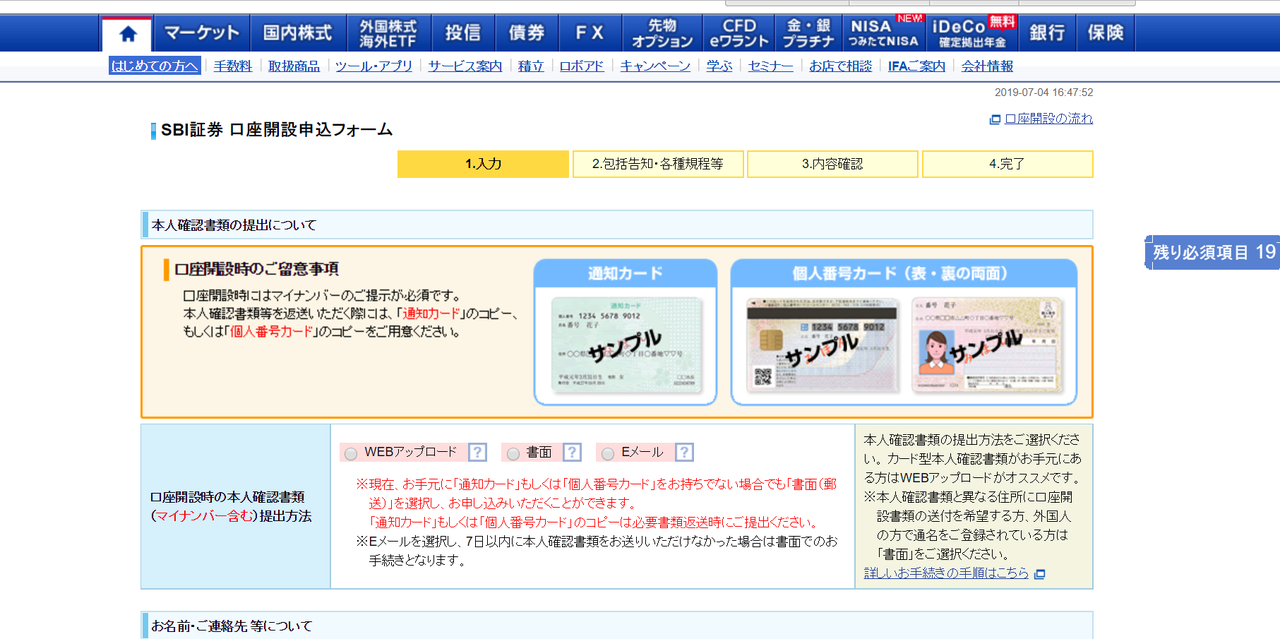Click the 残り必須項目 19 badge

(x=1213, y=252)
